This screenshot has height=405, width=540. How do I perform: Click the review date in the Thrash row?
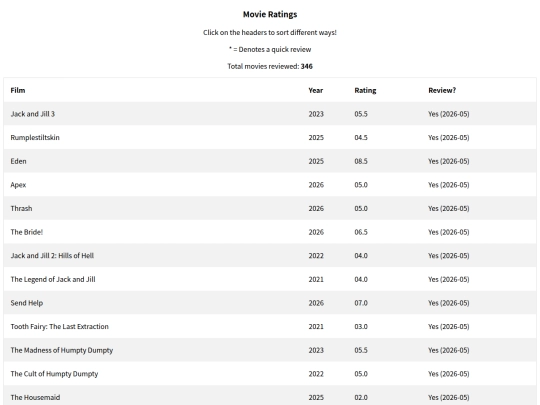(448, 208)
